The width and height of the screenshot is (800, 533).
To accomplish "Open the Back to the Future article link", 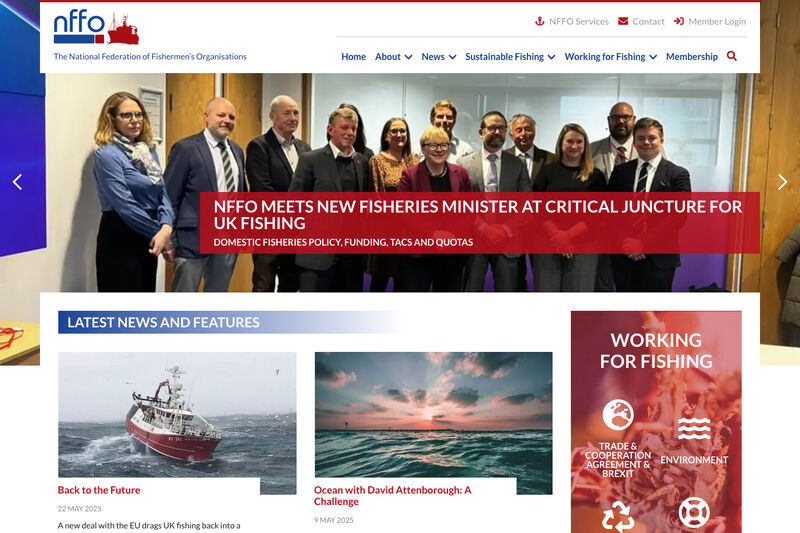I will [x=99, y=490].
